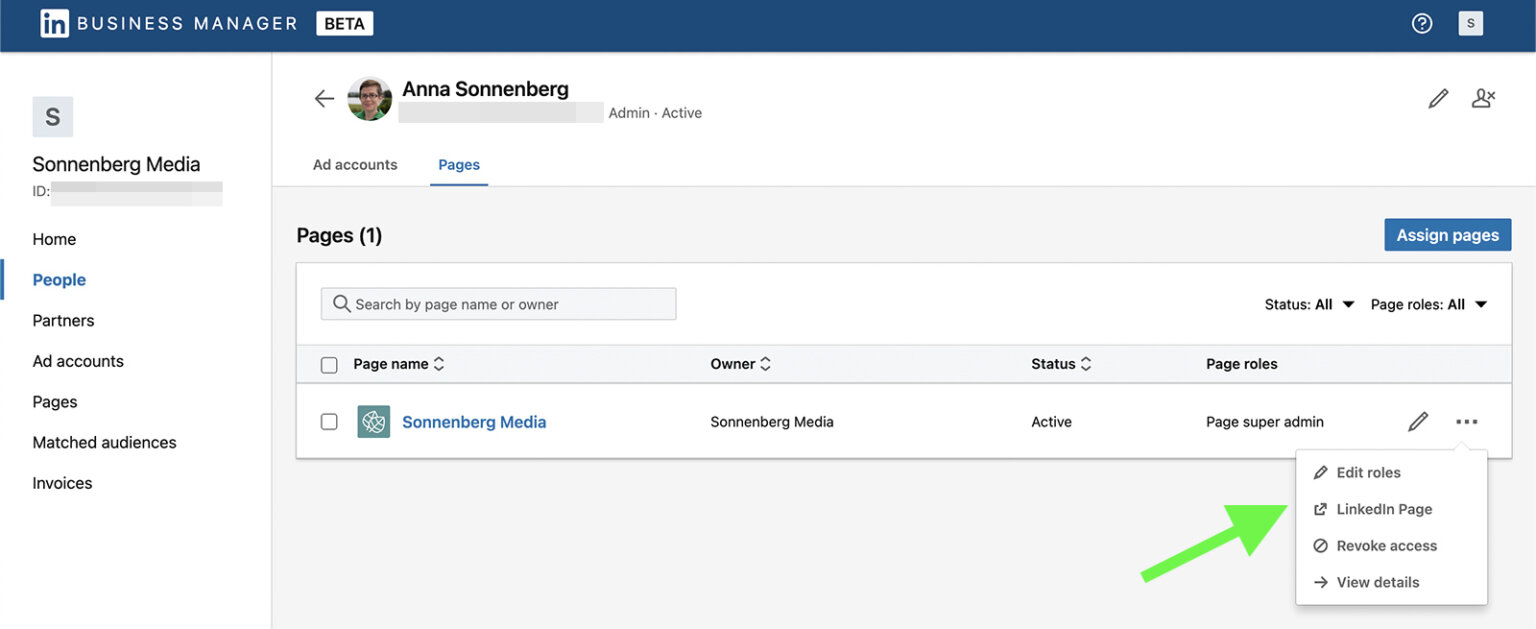This screenshot has width=1536, height=629.
Task: Open the Status: All filter dropdown
Action: click(x=1309, y=303)
